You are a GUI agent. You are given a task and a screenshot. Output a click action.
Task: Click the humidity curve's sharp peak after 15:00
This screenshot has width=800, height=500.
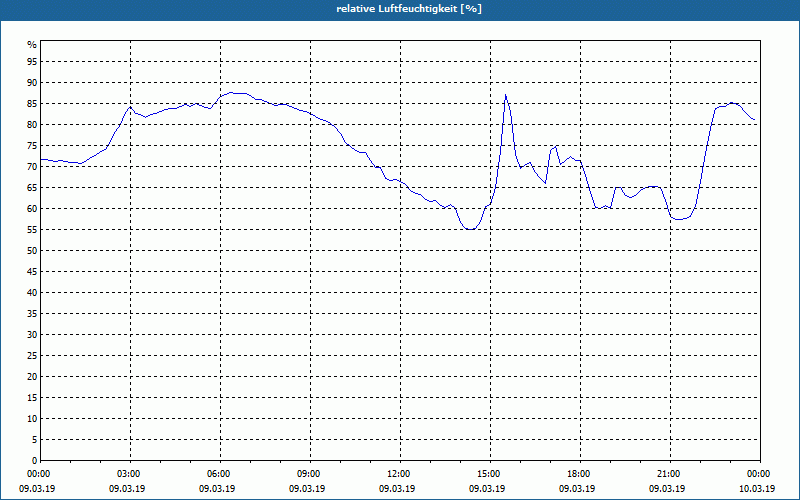[x=505, y=95]
